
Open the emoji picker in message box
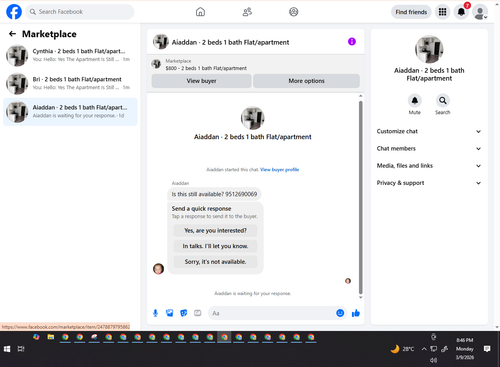coord(340,313)
